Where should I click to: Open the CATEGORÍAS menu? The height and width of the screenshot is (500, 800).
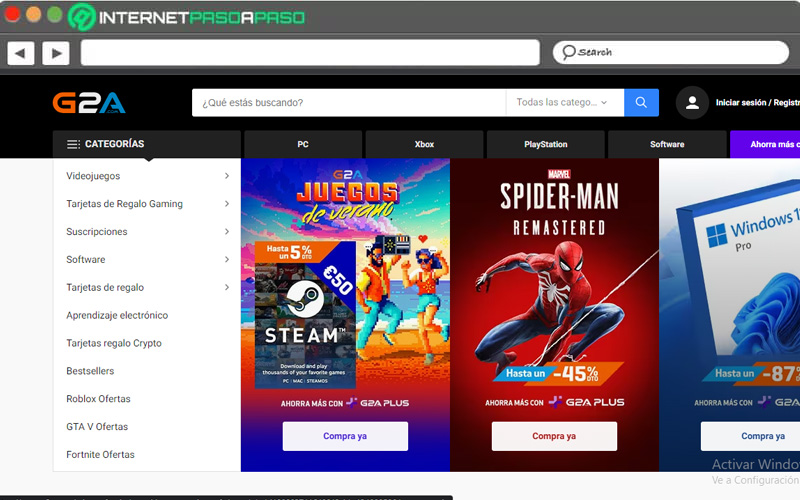pos(146,144)
